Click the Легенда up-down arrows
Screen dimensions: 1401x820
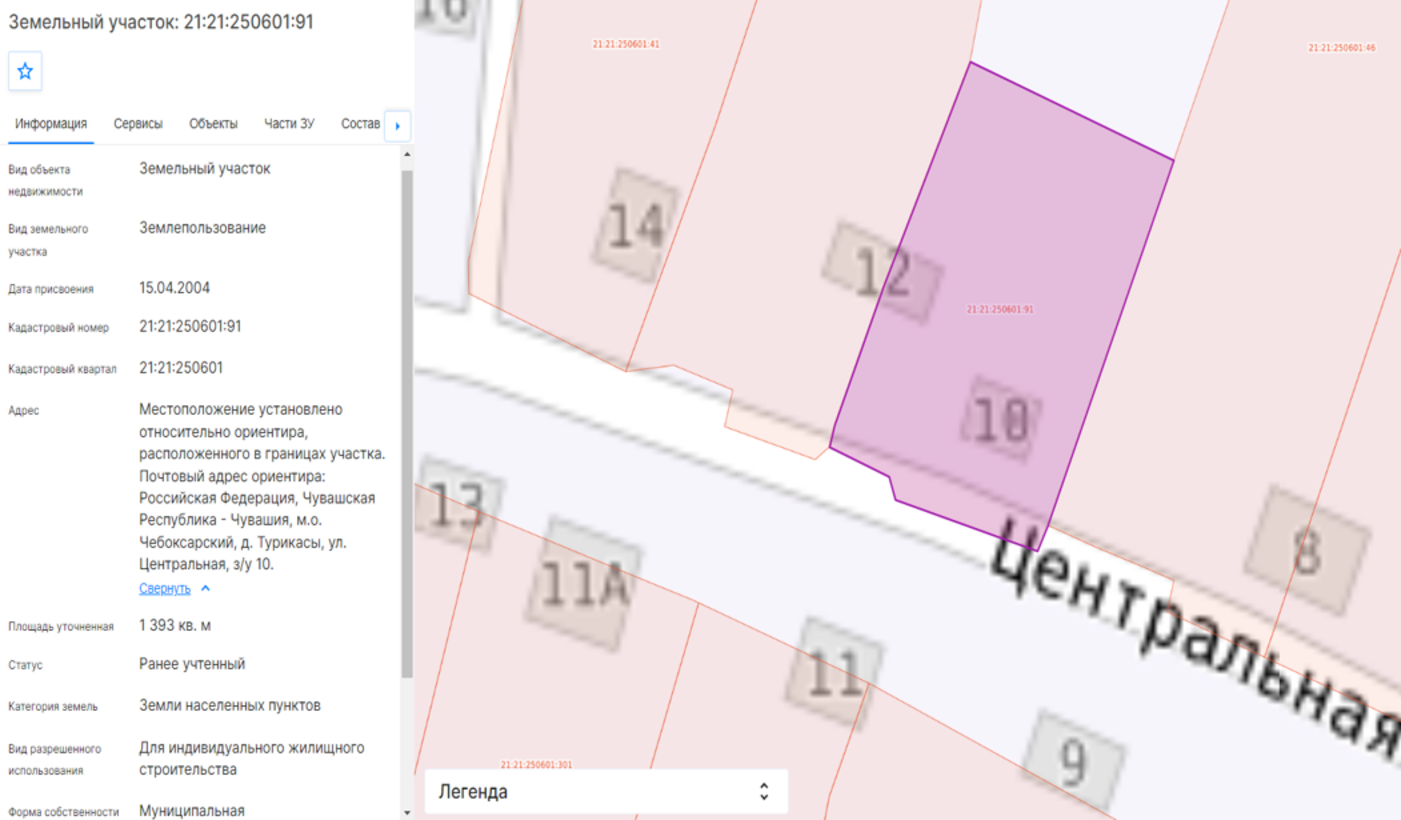pyautogui.click(x=764, y=792)
